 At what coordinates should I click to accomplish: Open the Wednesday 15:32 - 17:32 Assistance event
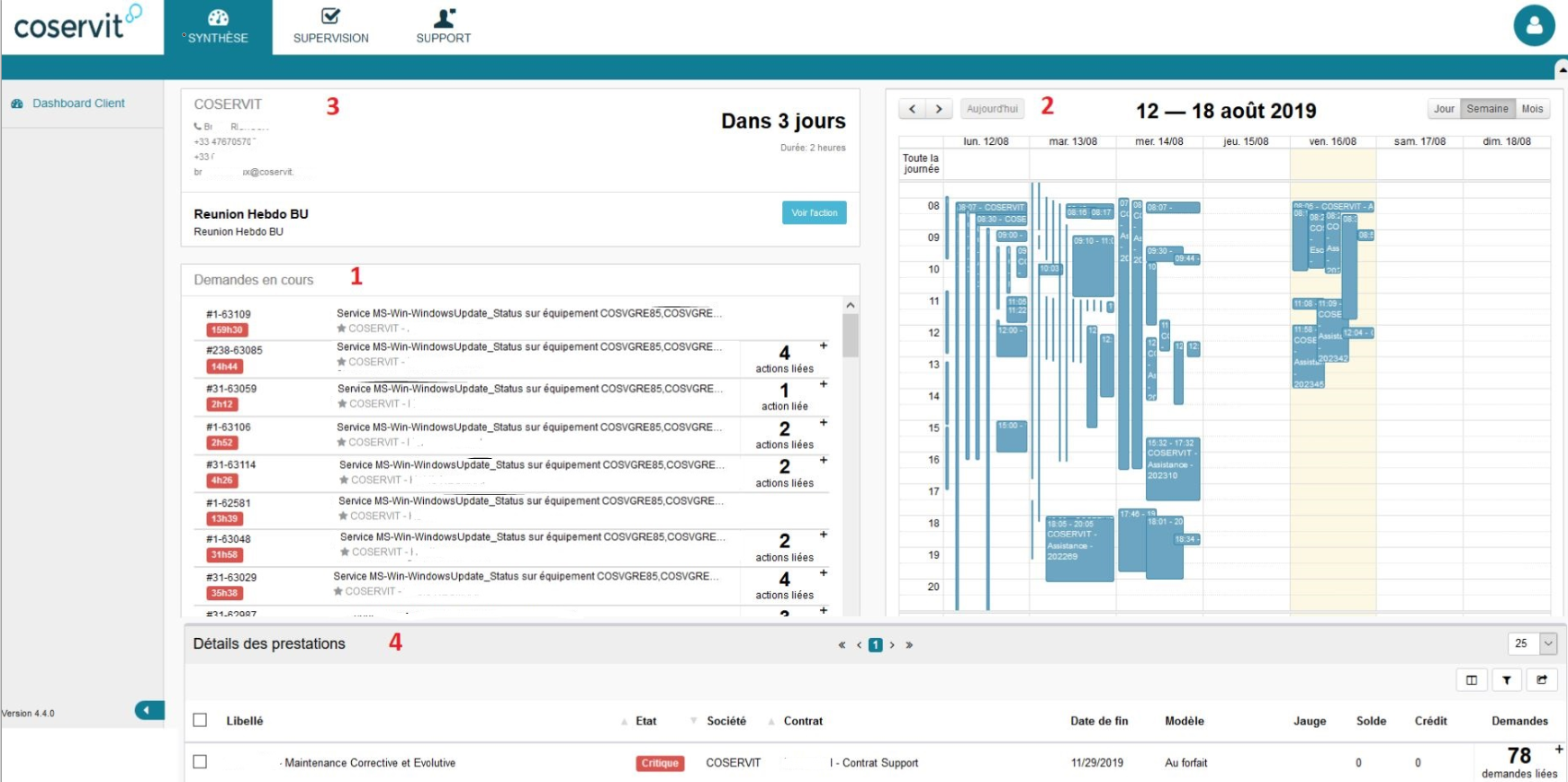coord(1173,469)
